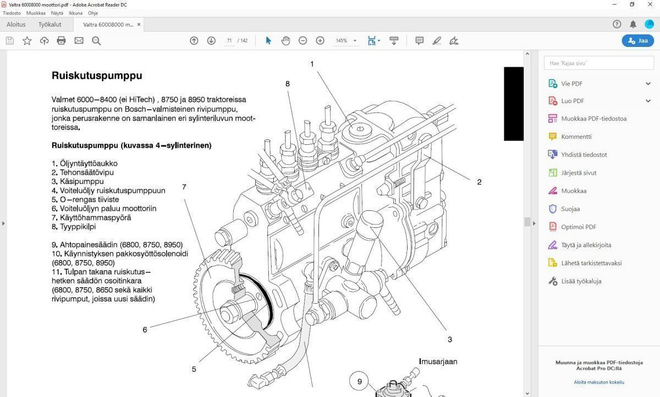Screen dimensions: 660x397
Task: Activate the hand pan tool
Action: tap(286, 41)
